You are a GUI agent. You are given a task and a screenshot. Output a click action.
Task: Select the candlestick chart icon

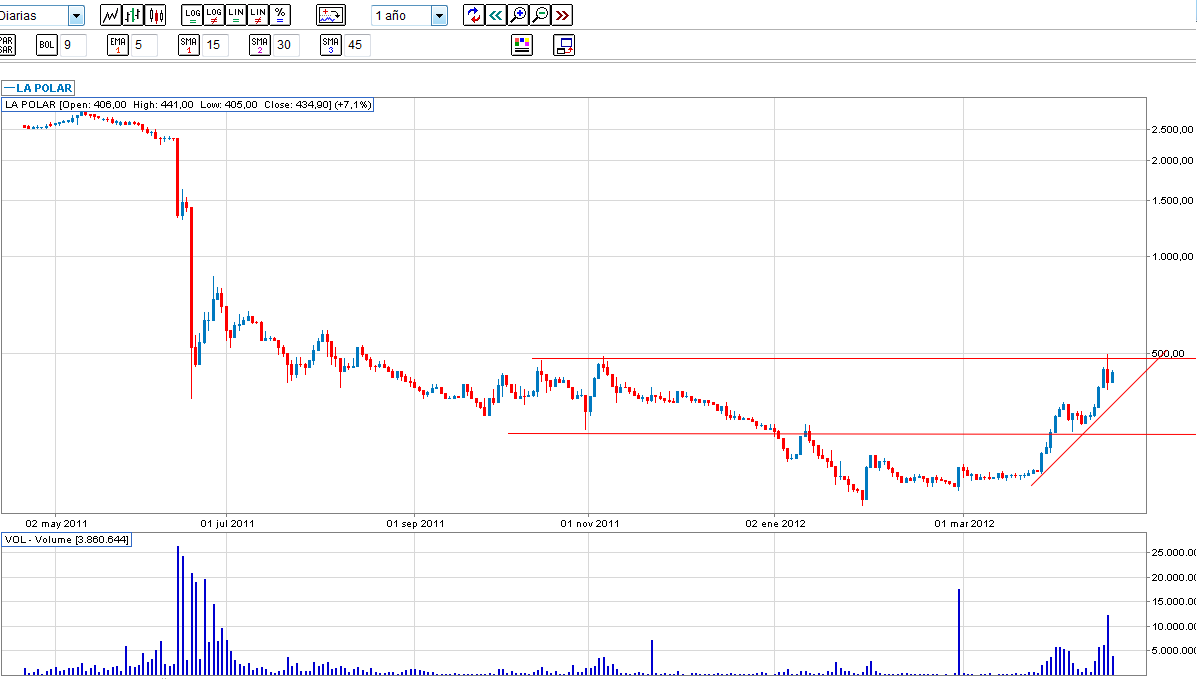[155, 15]
